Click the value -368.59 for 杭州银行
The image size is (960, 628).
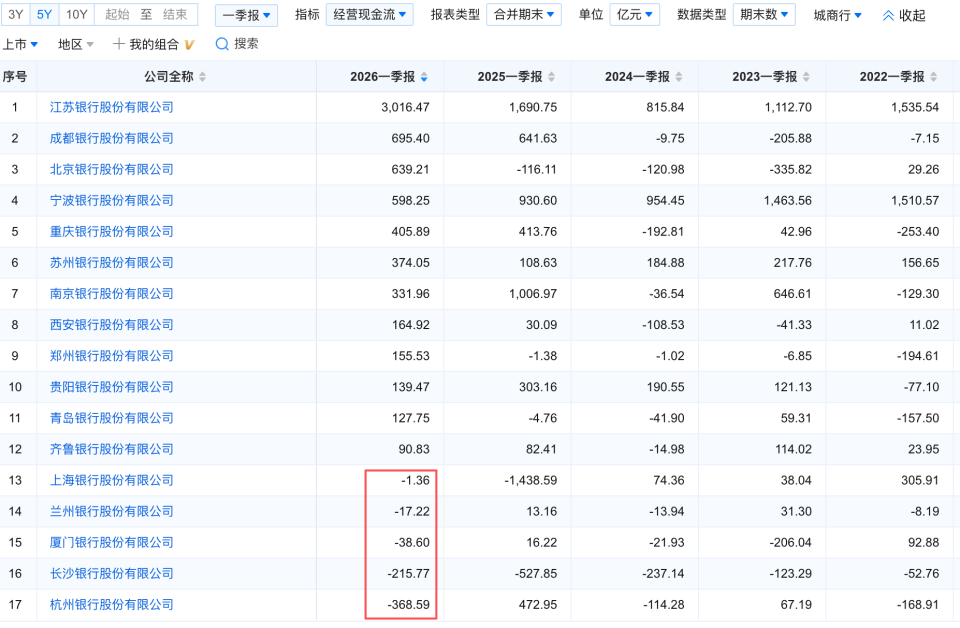pyautogui.click(x=408, y=605)
